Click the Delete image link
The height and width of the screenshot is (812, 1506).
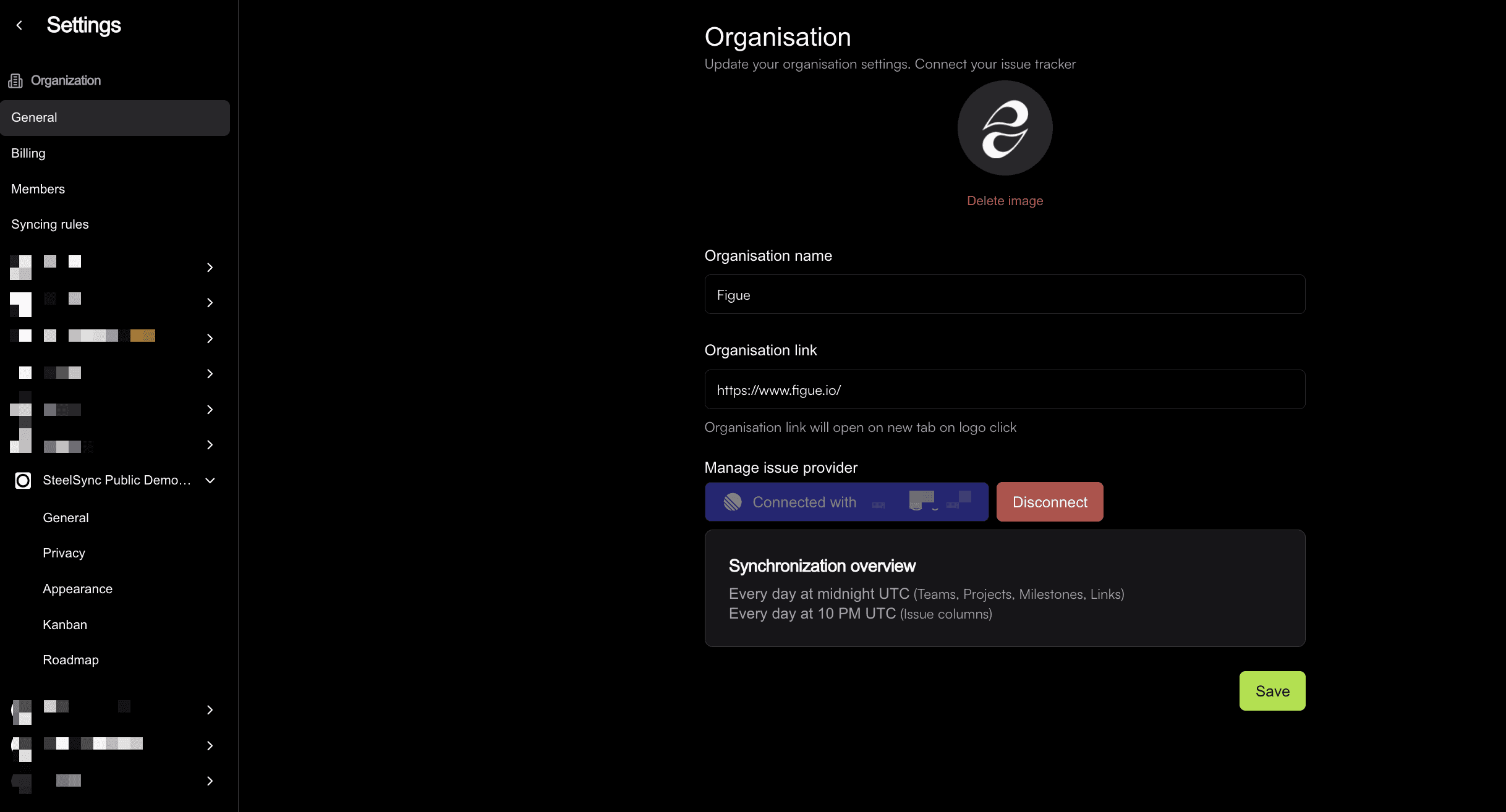pyautogui.click(x=1005, y=200)
